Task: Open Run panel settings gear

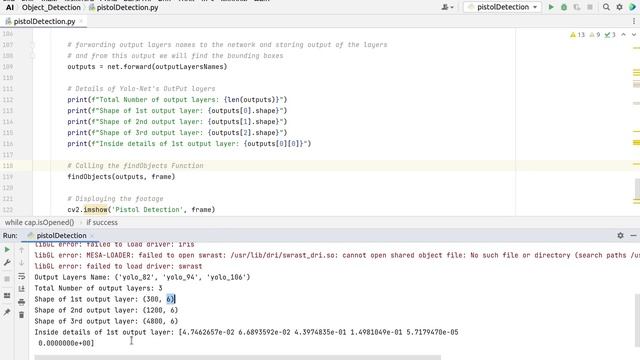Action: [620, 236]
